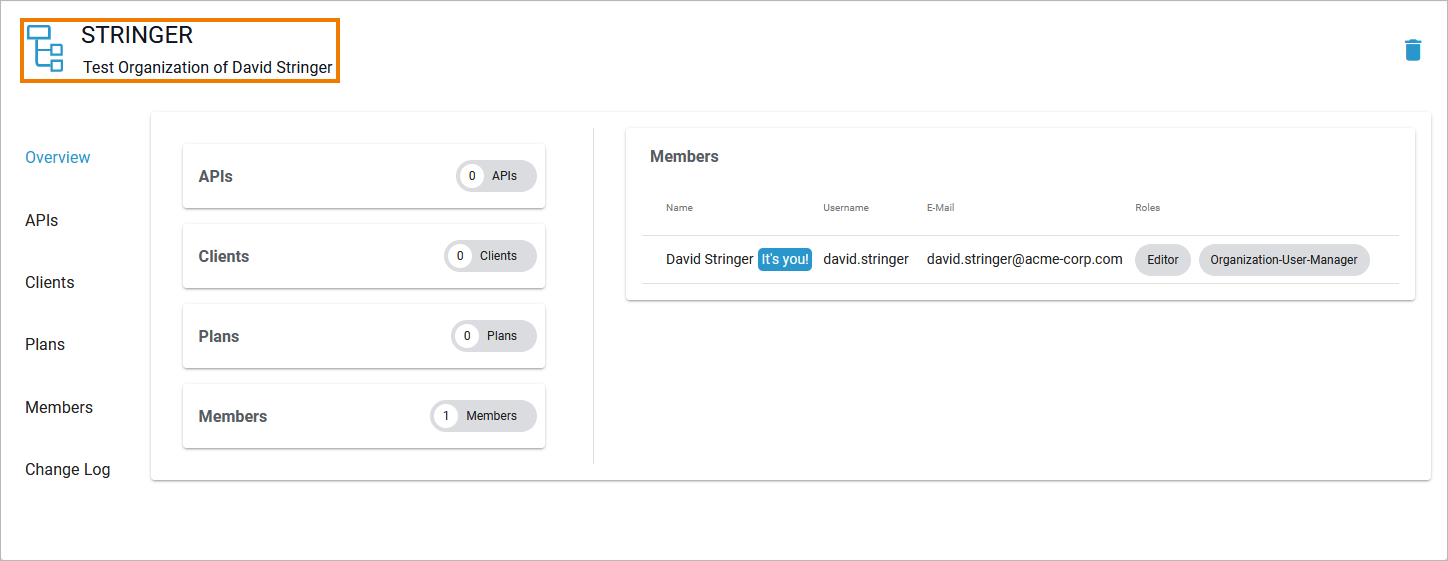Click the 1 Members count chip

[x=483, y=416]
